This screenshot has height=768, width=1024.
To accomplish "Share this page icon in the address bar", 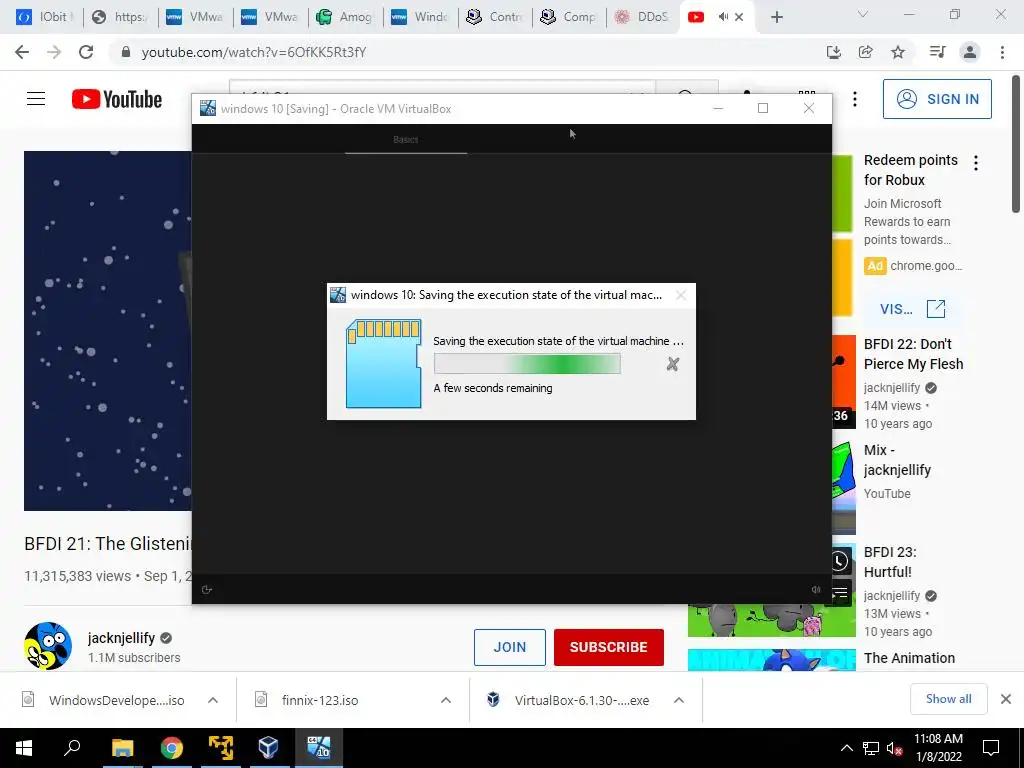I will click(x=866, y=52).
